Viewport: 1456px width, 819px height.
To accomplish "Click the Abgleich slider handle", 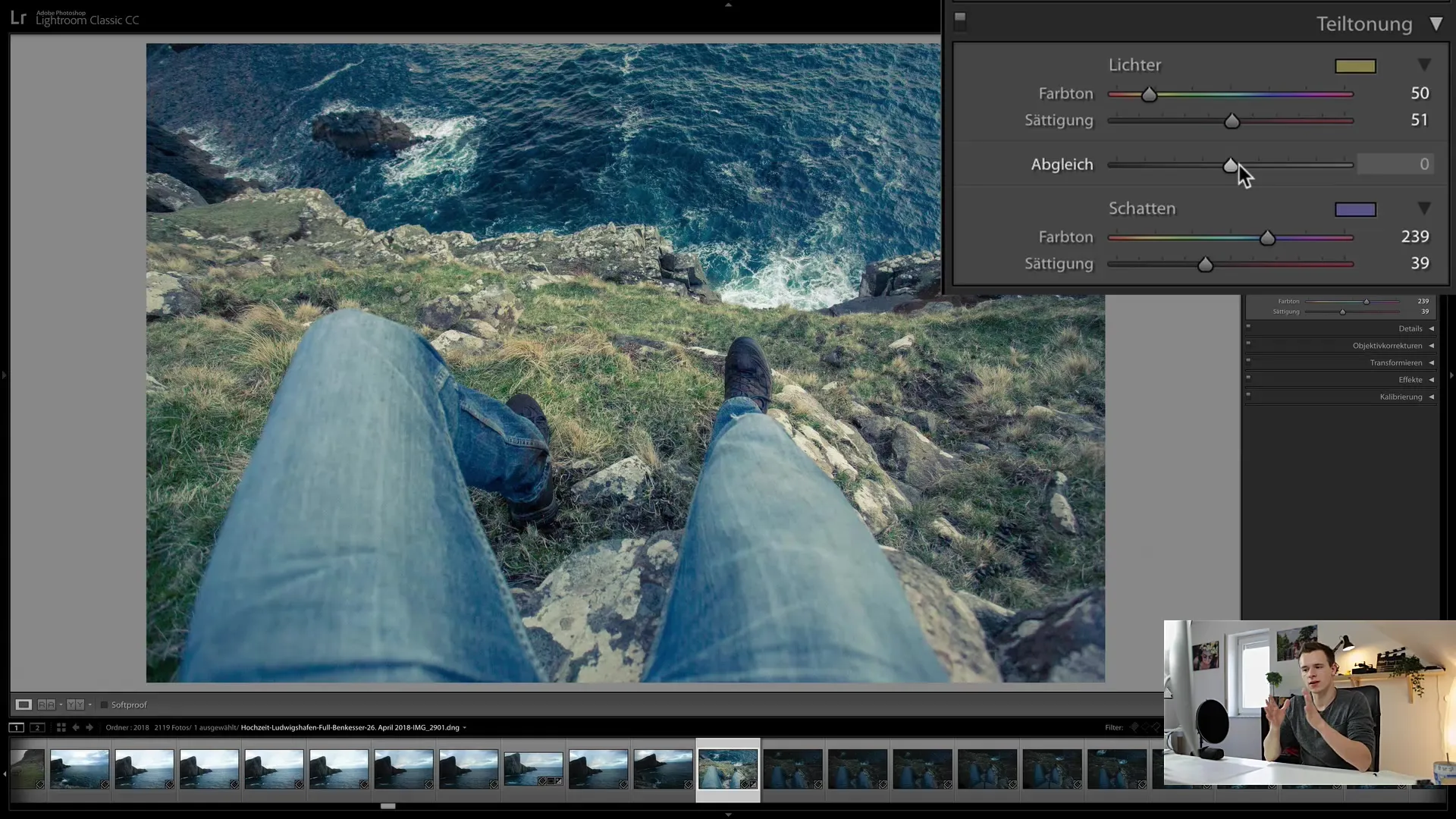I will (x=1230, y=165).
